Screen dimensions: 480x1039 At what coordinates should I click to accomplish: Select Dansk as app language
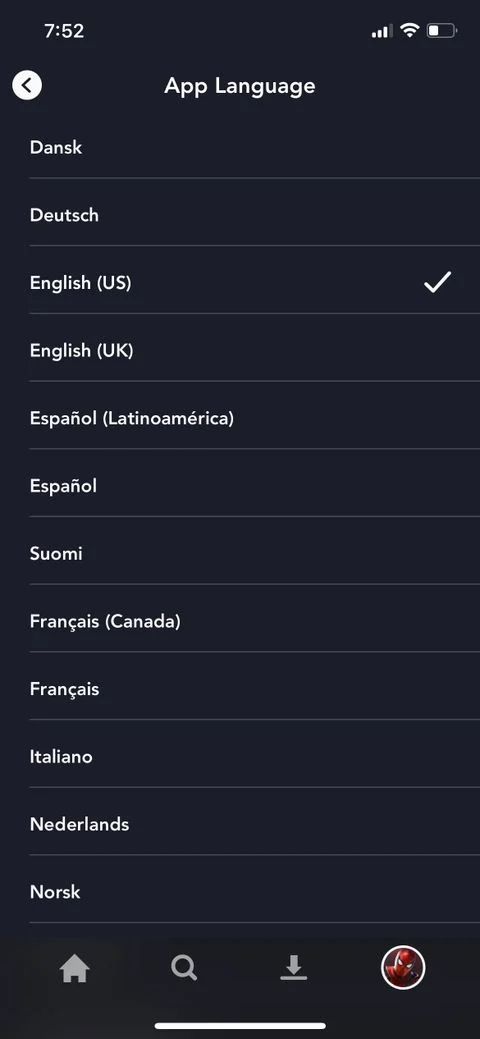[x=240, y=147]
